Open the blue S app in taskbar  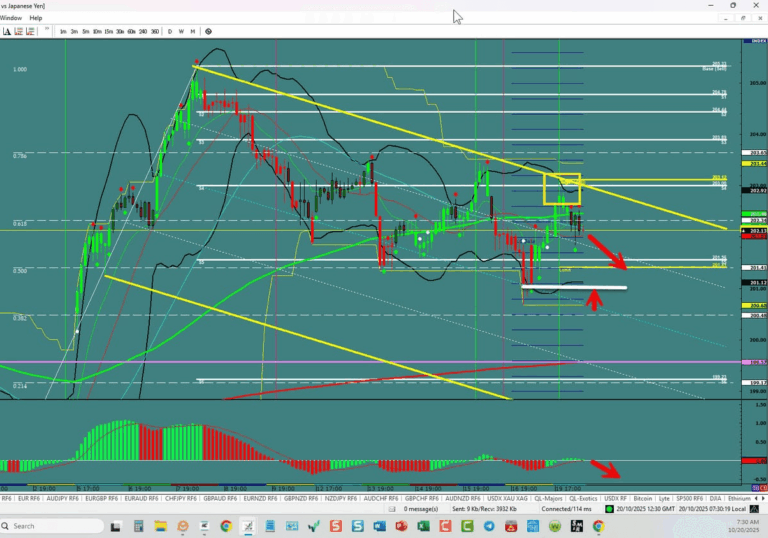click(x=358, y=526)
